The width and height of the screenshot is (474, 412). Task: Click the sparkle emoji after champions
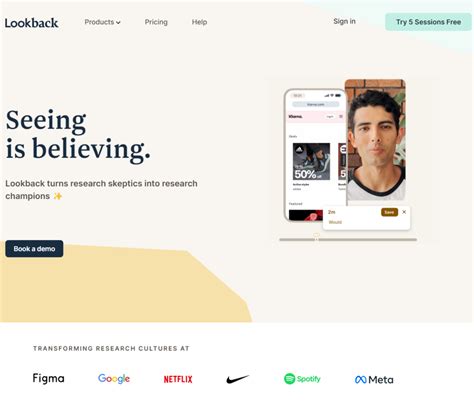[58, 196]
